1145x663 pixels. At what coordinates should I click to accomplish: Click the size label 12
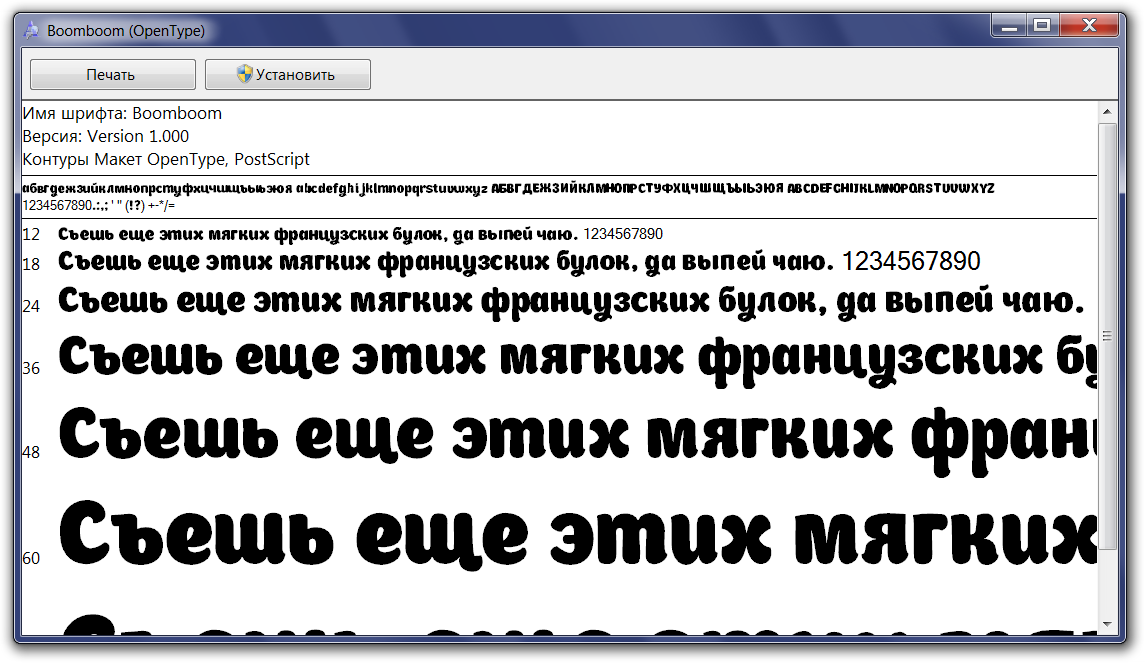click(31, 235)
